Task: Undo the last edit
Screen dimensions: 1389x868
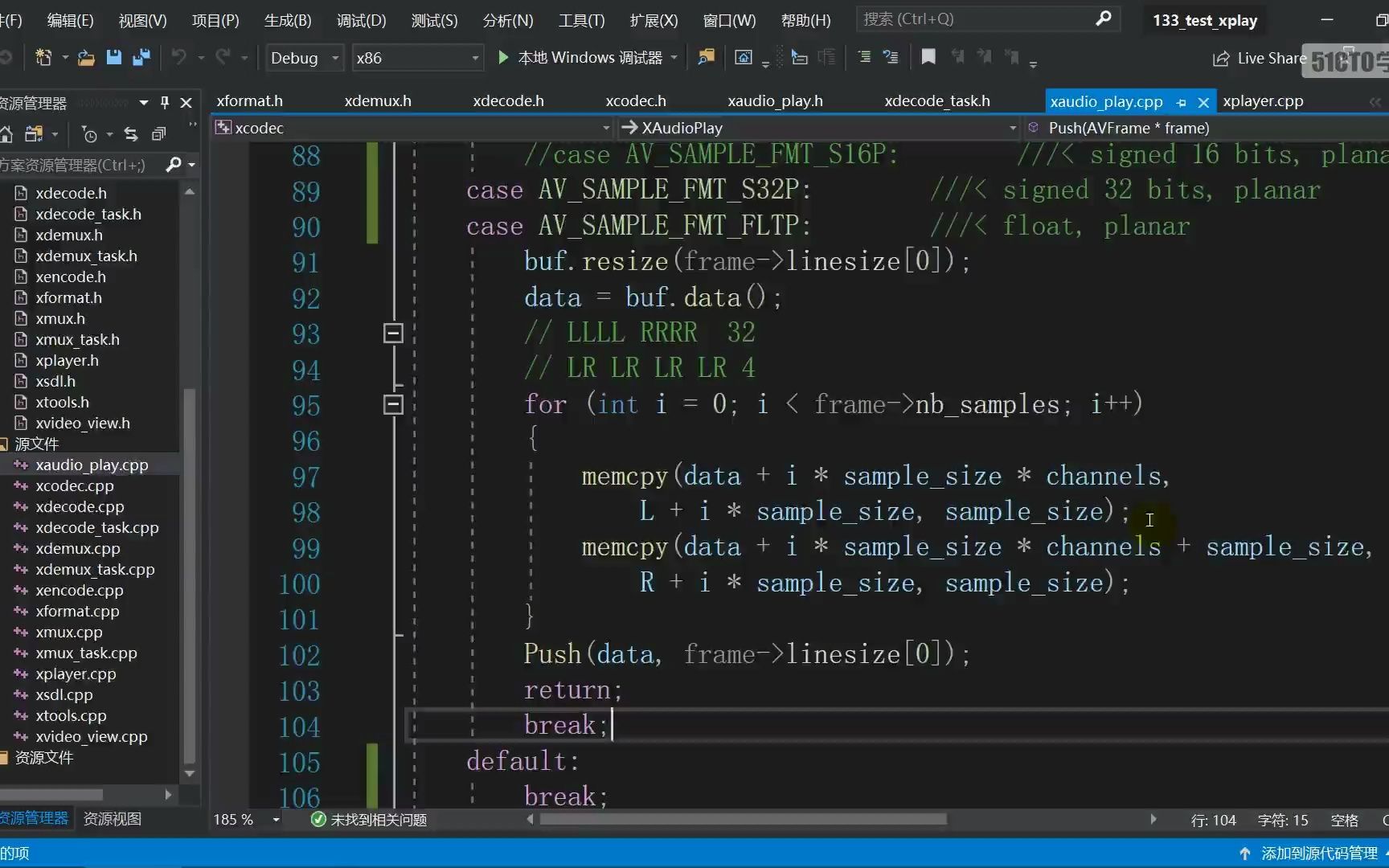Action: click(x=179, y=58)
